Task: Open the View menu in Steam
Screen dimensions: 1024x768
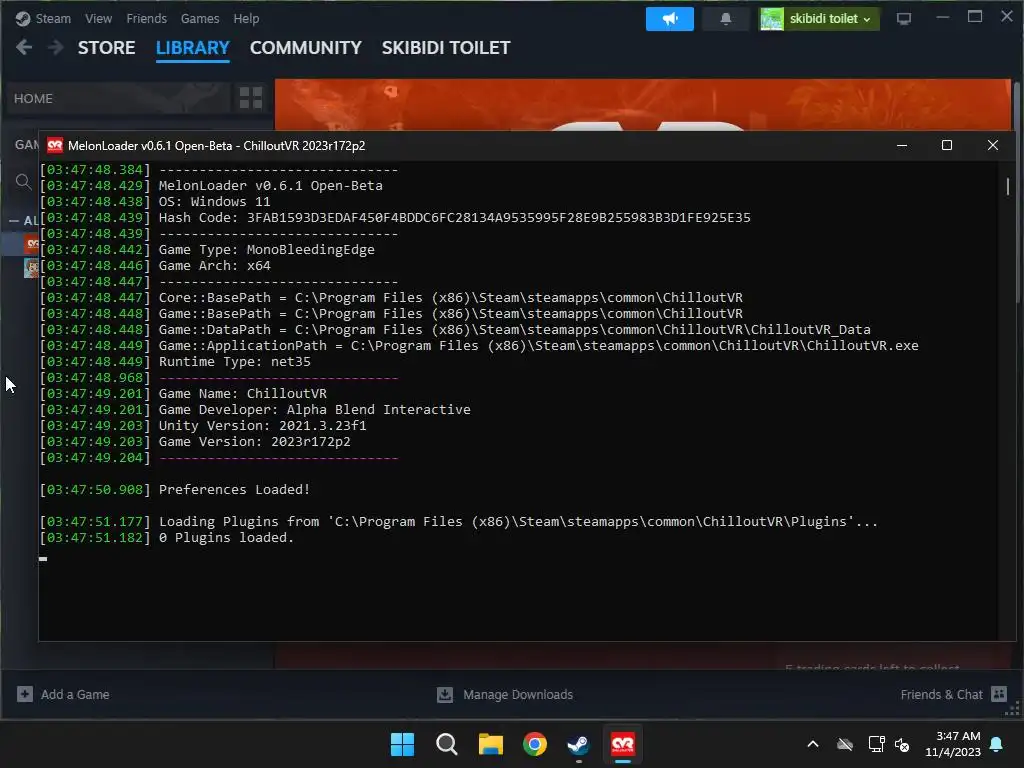Action: pos(98,18)
